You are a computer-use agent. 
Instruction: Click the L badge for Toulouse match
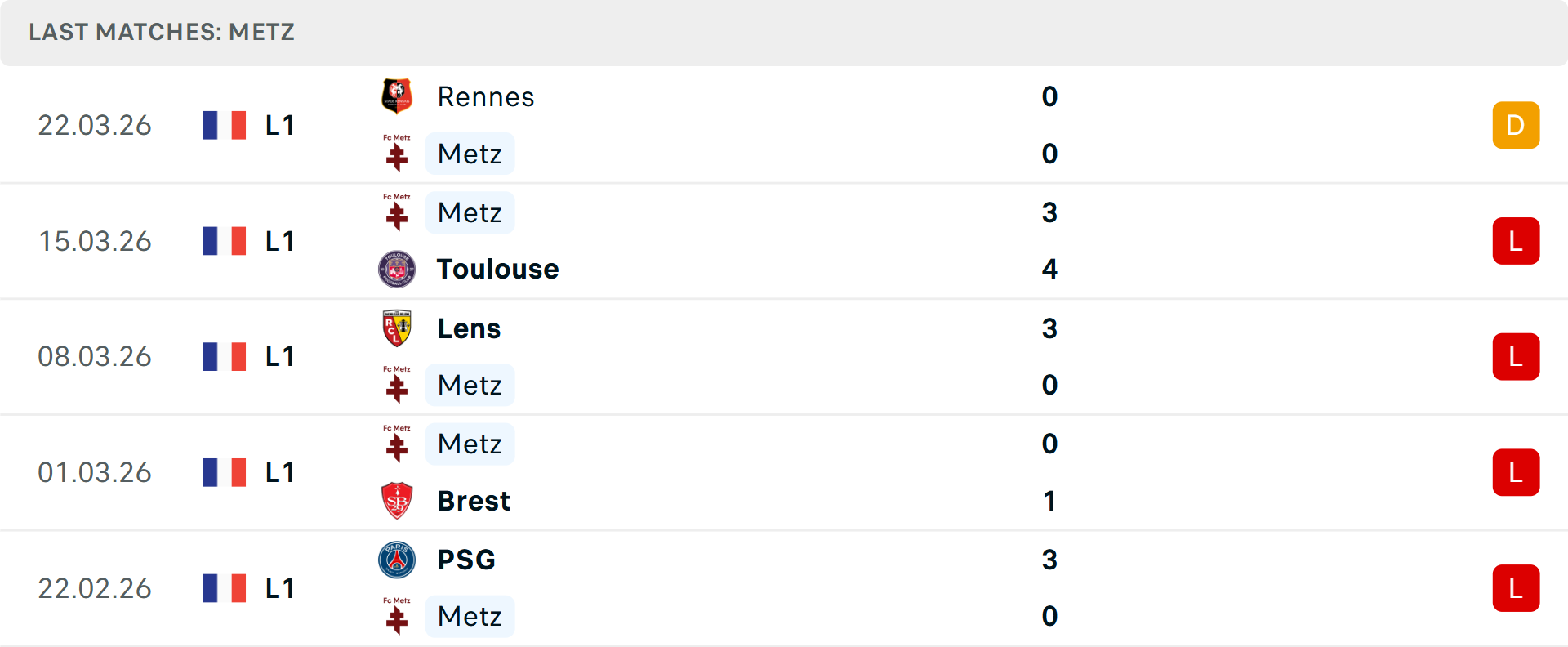(x=1516, y=241)
